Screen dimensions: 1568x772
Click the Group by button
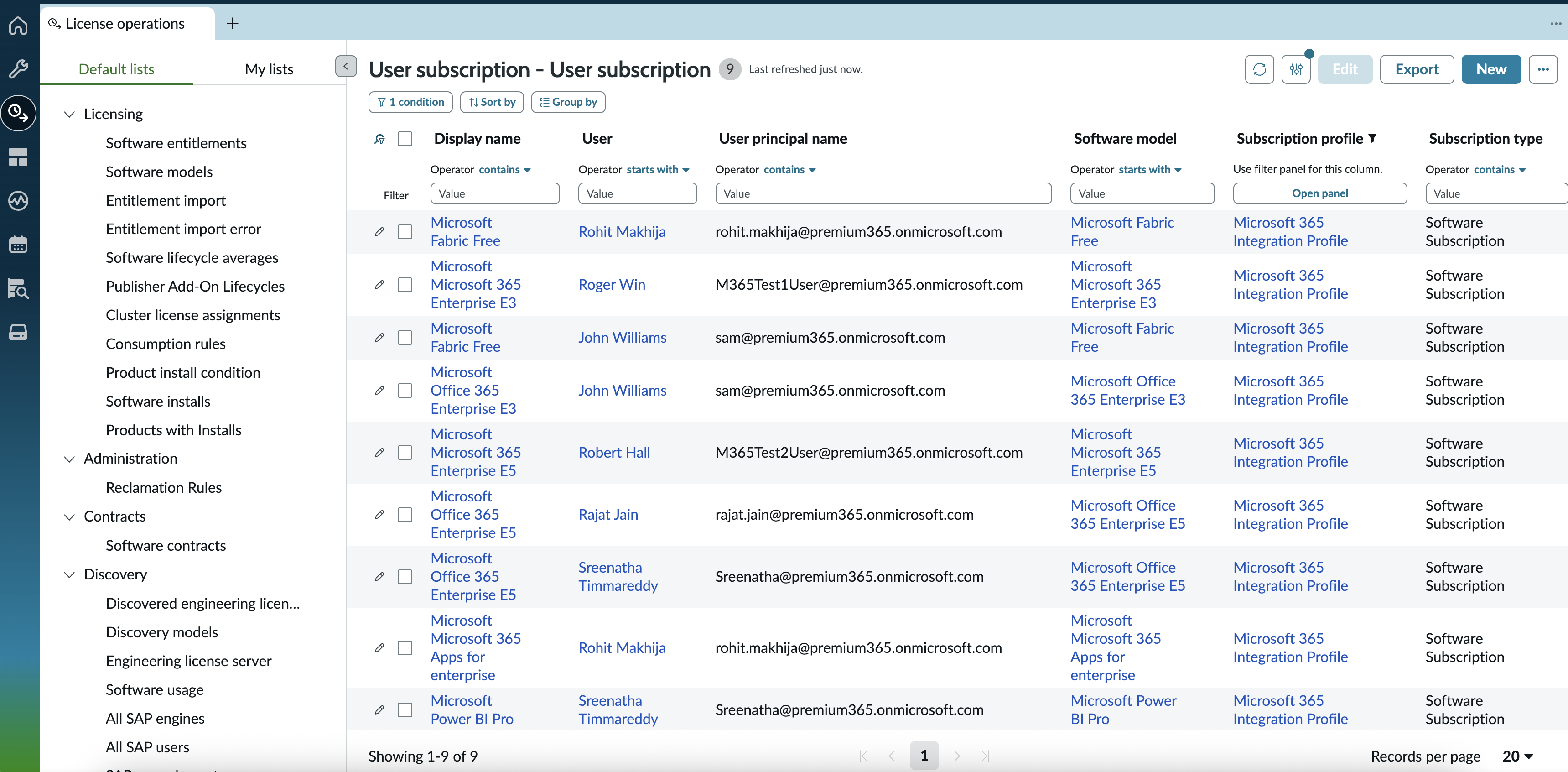pos(568,102)
